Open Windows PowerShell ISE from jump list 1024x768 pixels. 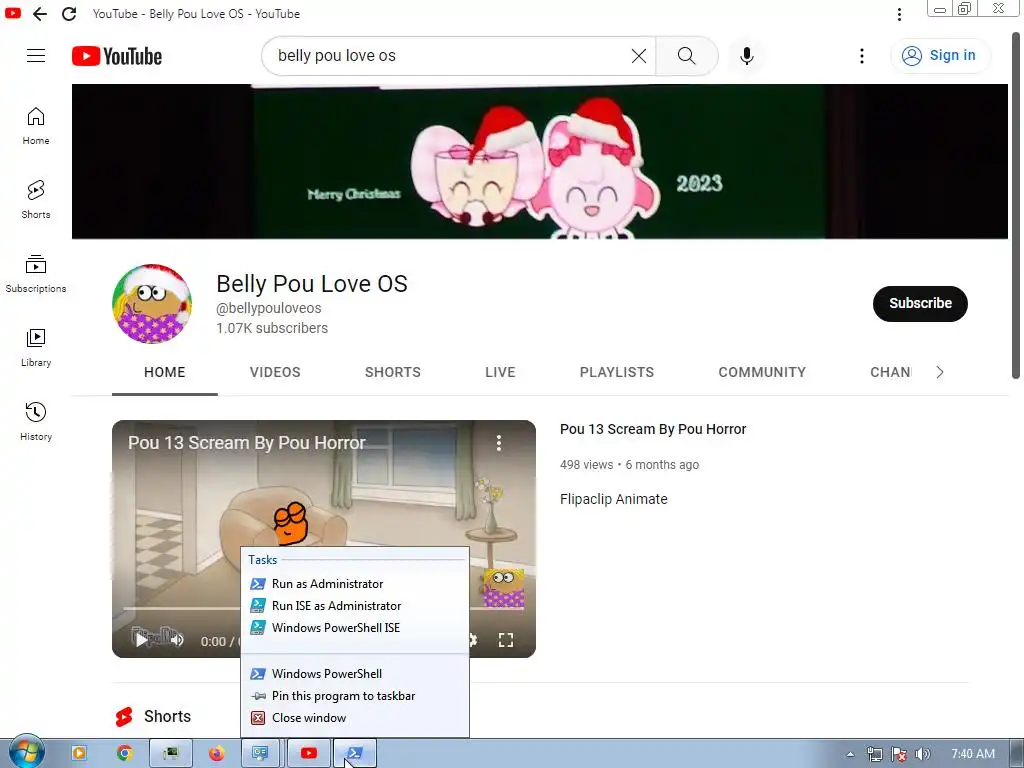click(x=355, y=628)
